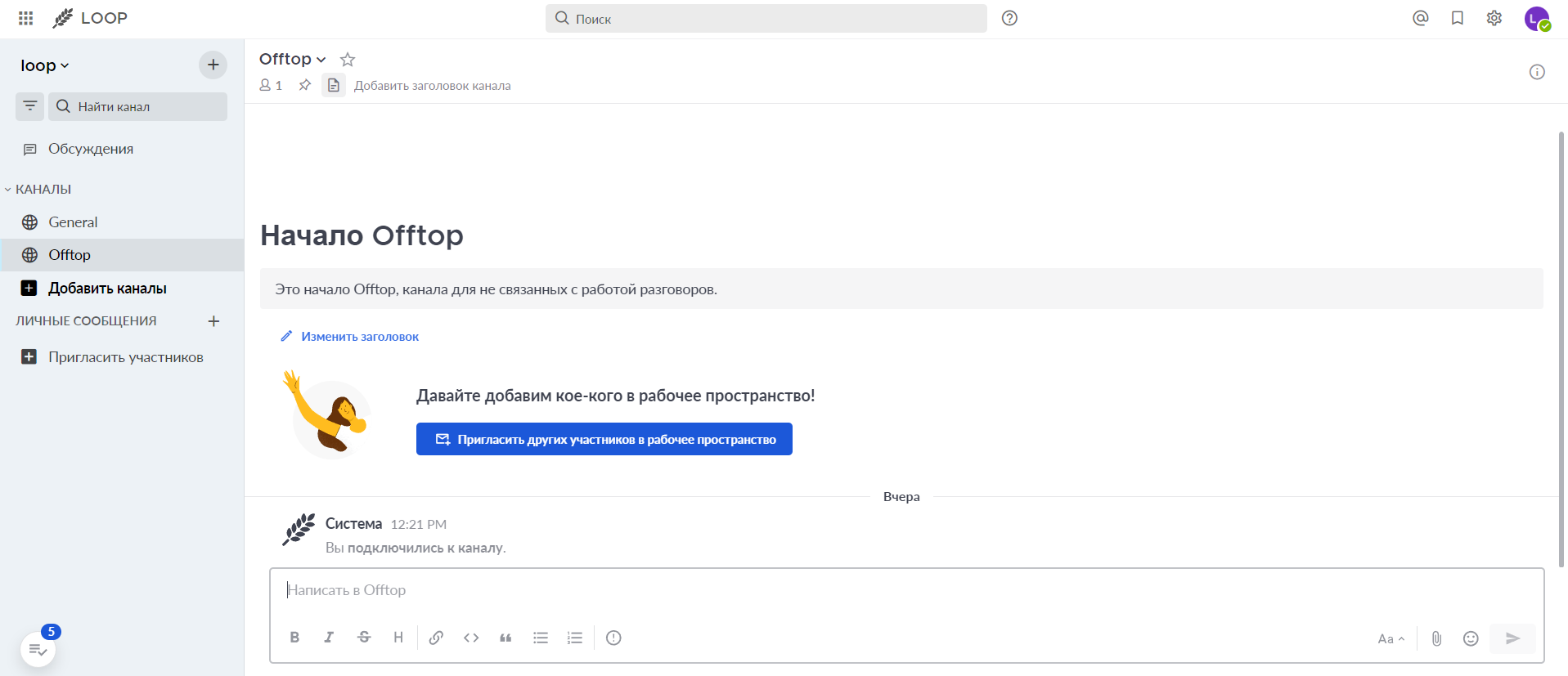The height and width of the screenshot is (676, 1568).
Task: Open recent mentions (@) panel
Action: click(x=1421, y=18)
